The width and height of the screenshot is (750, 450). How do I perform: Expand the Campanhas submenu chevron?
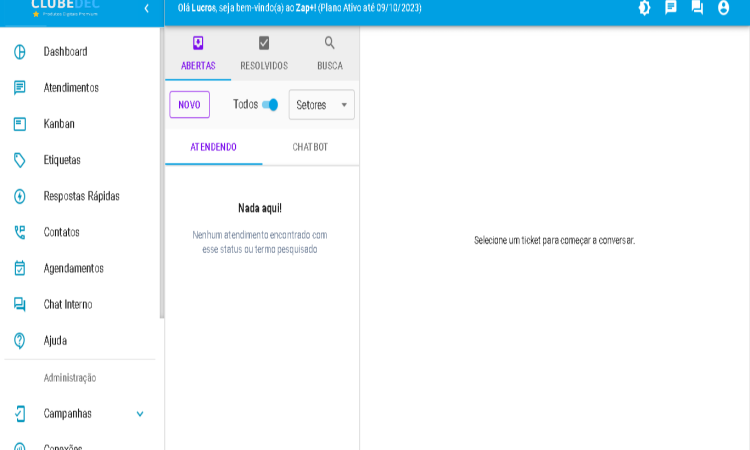[x=140, y=413]
